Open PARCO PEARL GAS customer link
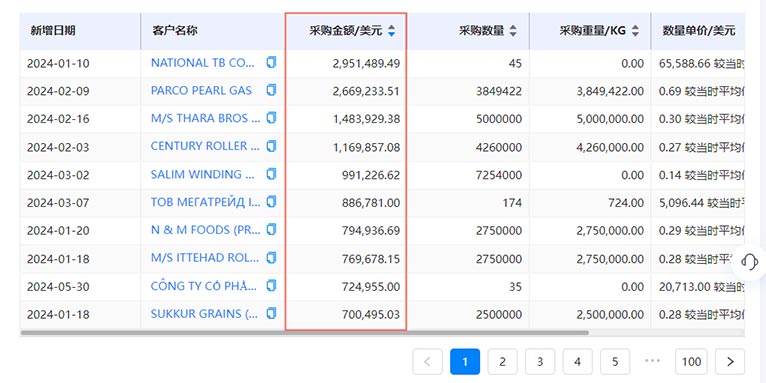 (x=201, y=91)
